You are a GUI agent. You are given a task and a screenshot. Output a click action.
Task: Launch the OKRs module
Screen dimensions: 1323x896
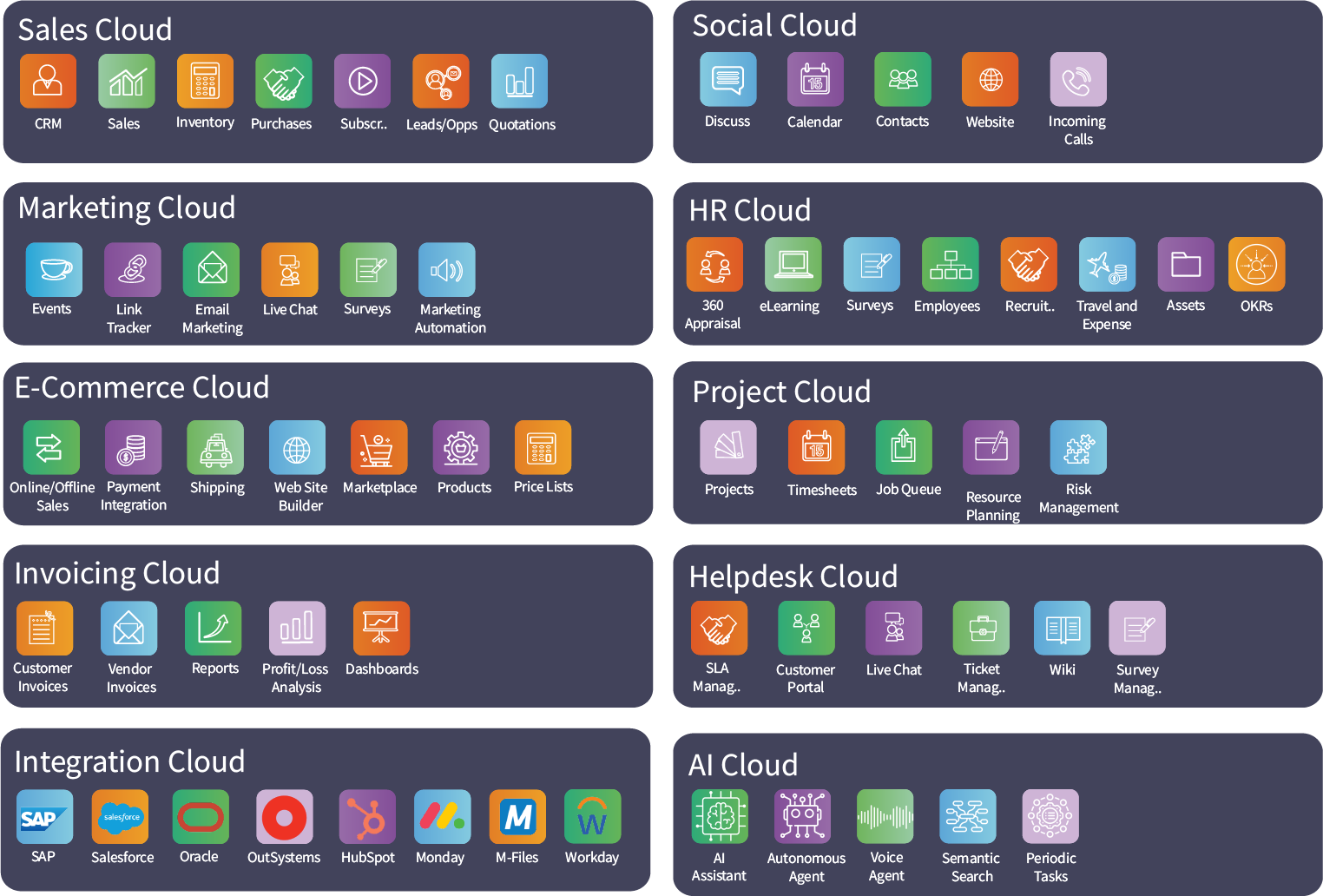pyautogui.click(x=1256, y=265)
